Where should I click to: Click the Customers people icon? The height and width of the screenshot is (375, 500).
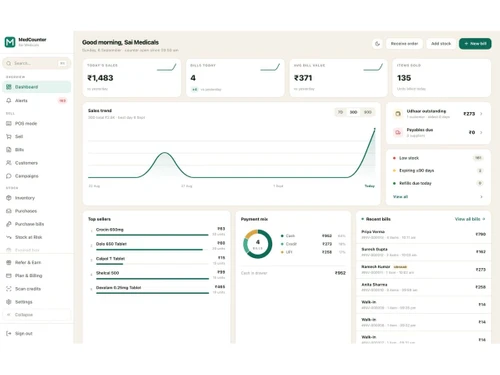9,163
